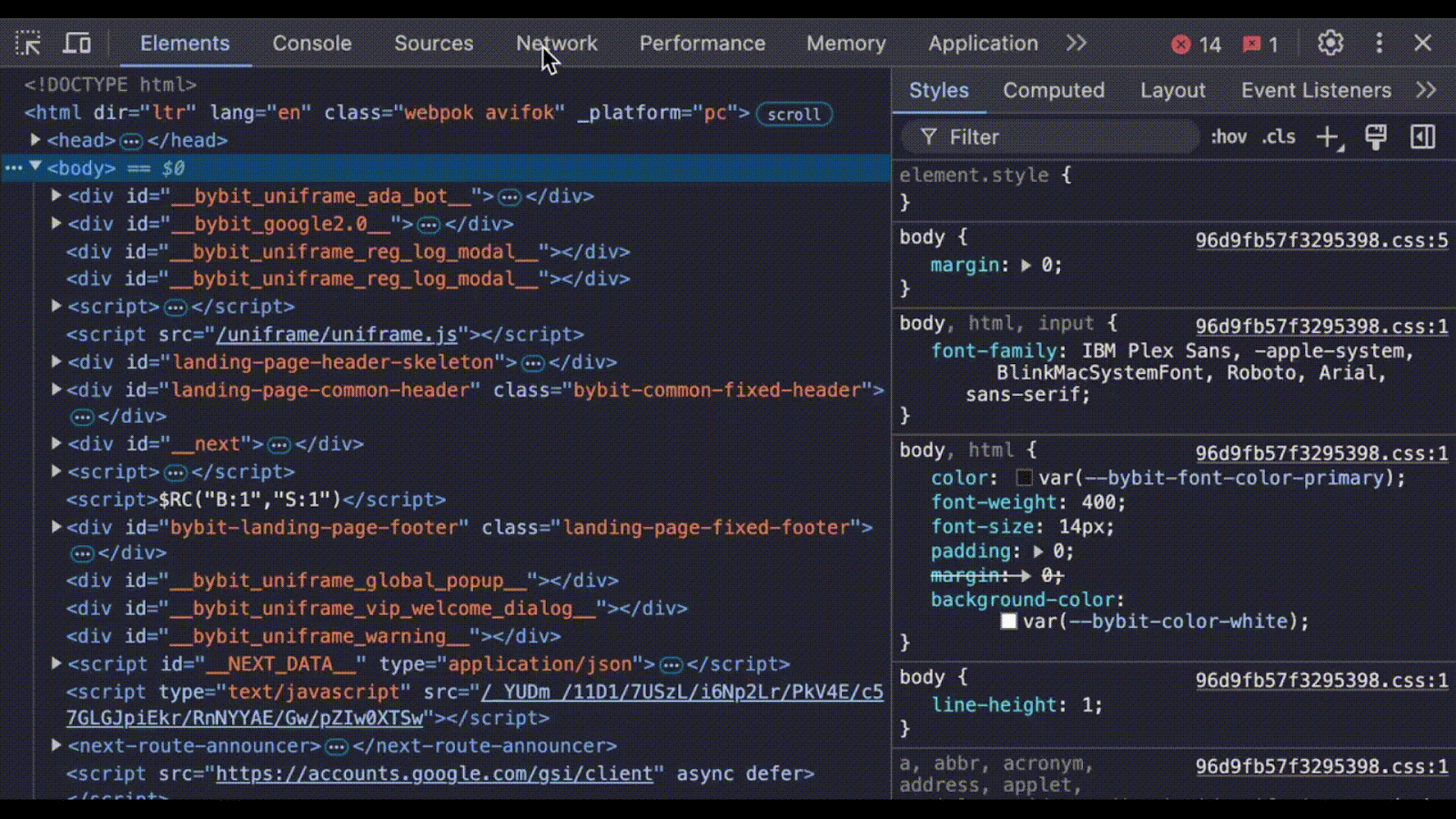Activate the inspect element picker icon
1456x819 pixels.
click(28, 43)
